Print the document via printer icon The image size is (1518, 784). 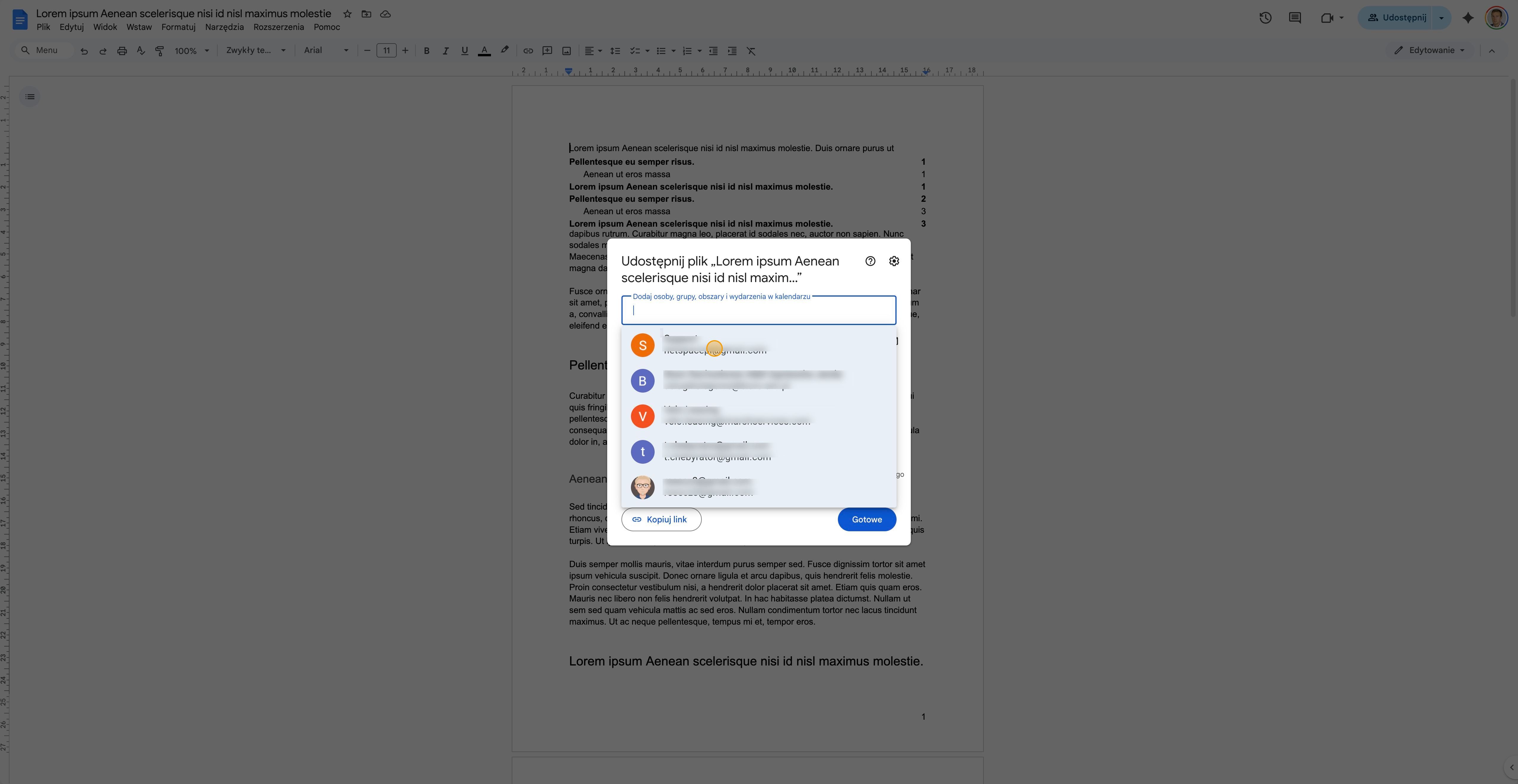[122, 51]
